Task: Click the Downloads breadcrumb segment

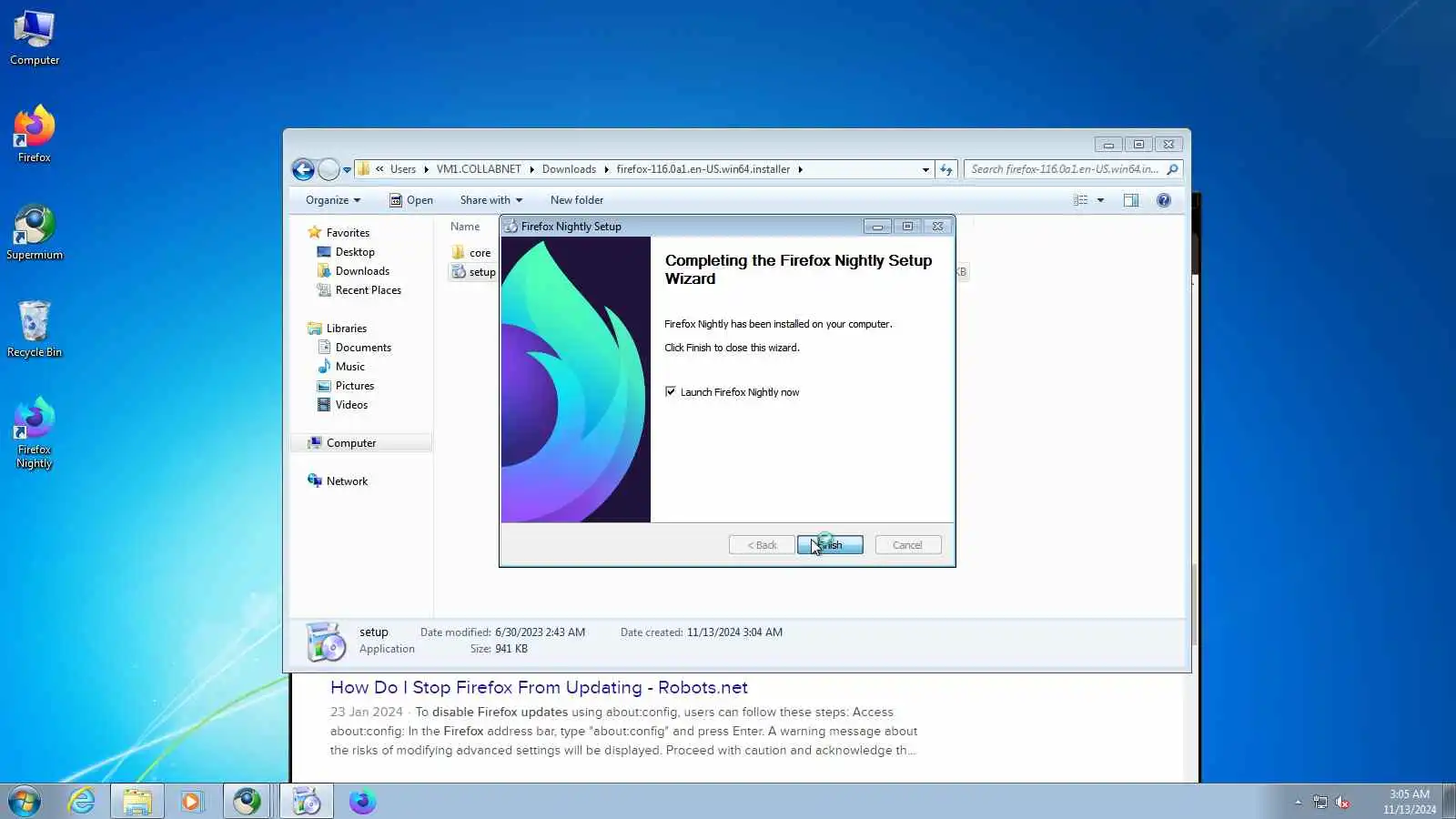Action: click(569, 169)
